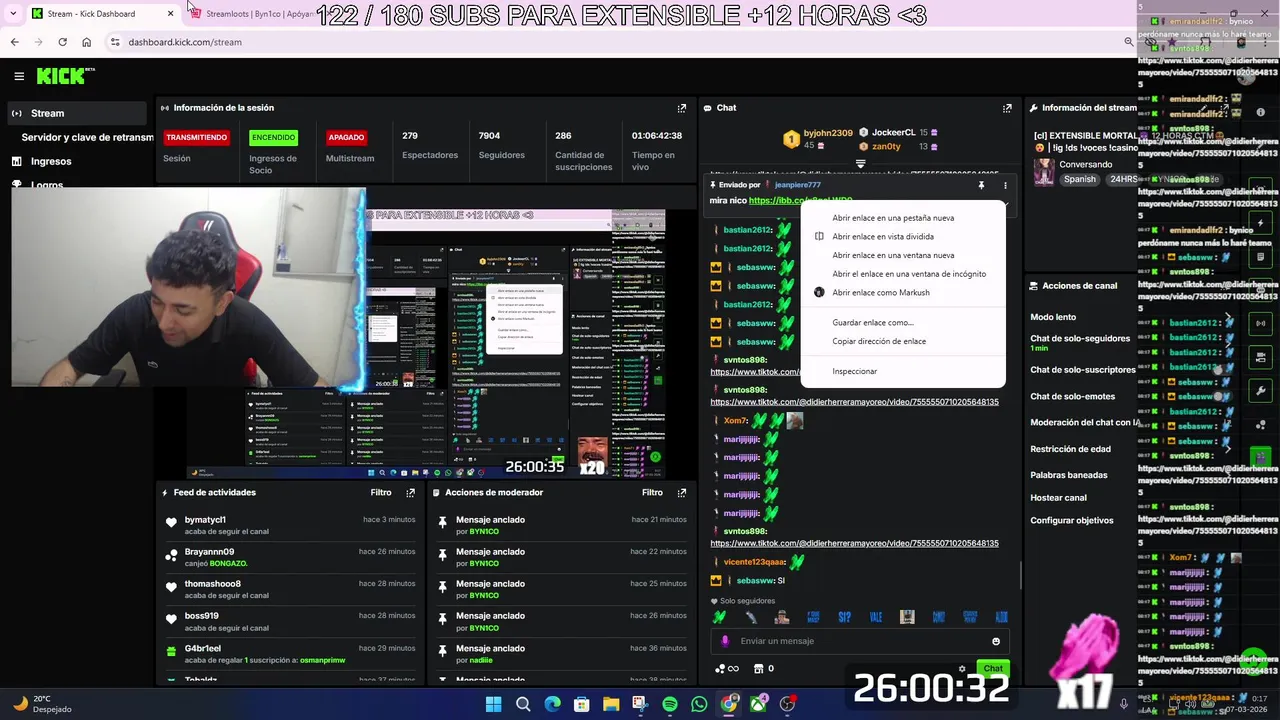Click the ibb.co link in pinned message

800,201
